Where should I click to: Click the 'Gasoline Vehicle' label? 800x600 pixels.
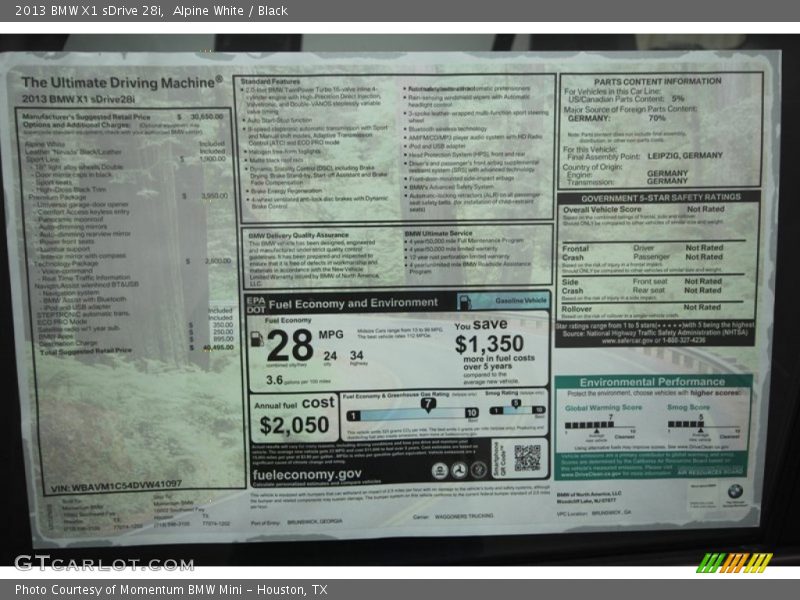point(520,301)
